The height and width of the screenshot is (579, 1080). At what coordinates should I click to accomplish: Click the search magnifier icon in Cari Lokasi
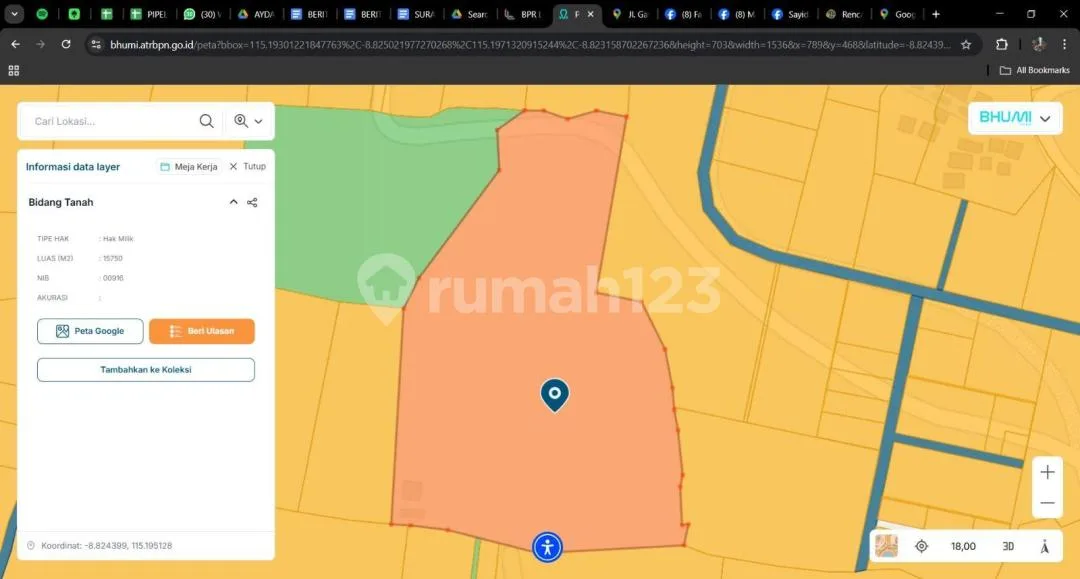click(x=206, y=121)
